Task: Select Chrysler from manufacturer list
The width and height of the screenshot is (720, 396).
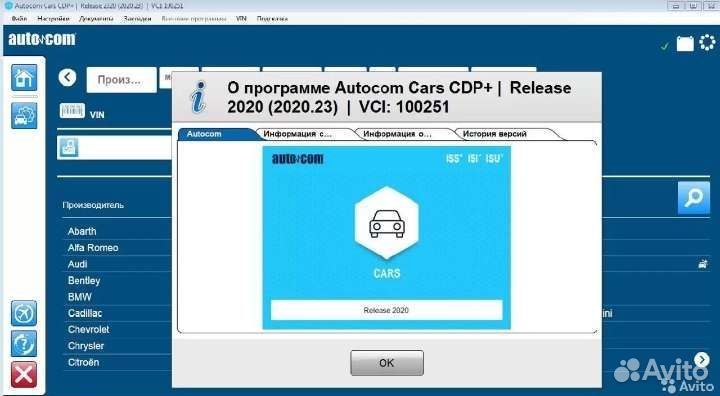Action: [x=86, y=346]
